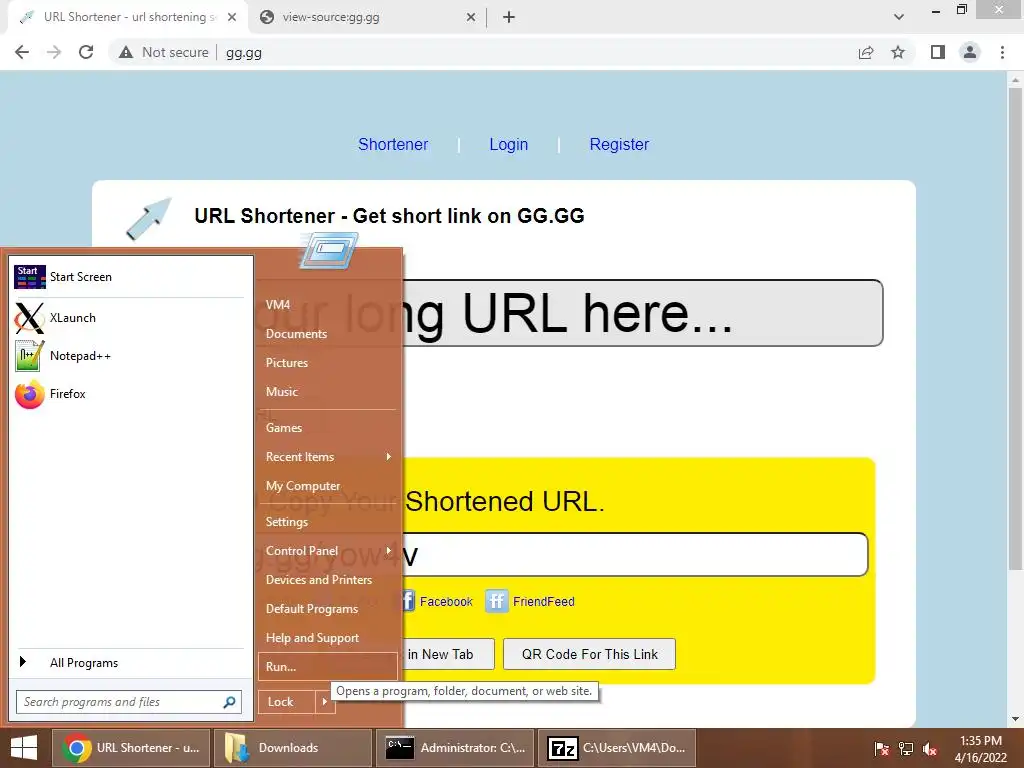Image resolution: width=1024 pixels, height=768 pixels.
Task: Select Run... in start menu
Action: pos(328,667)
